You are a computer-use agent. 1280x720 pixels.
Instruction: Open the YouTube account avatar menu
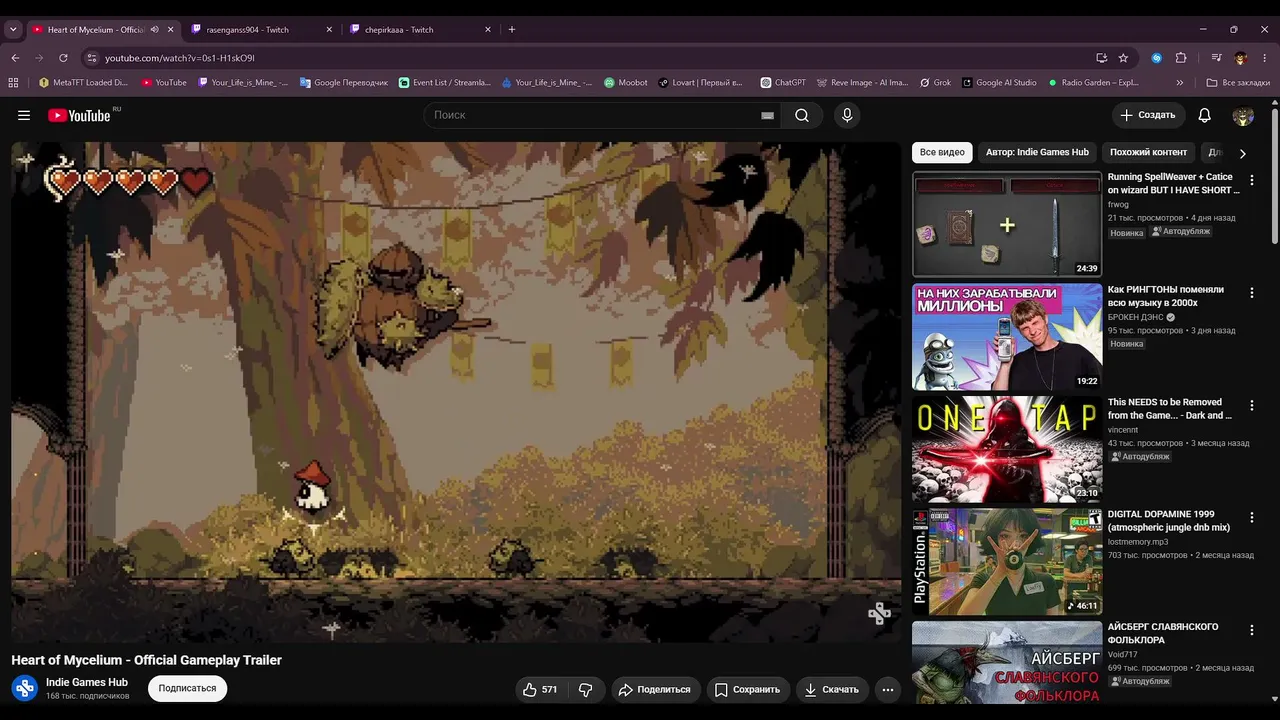point(1243,115)
